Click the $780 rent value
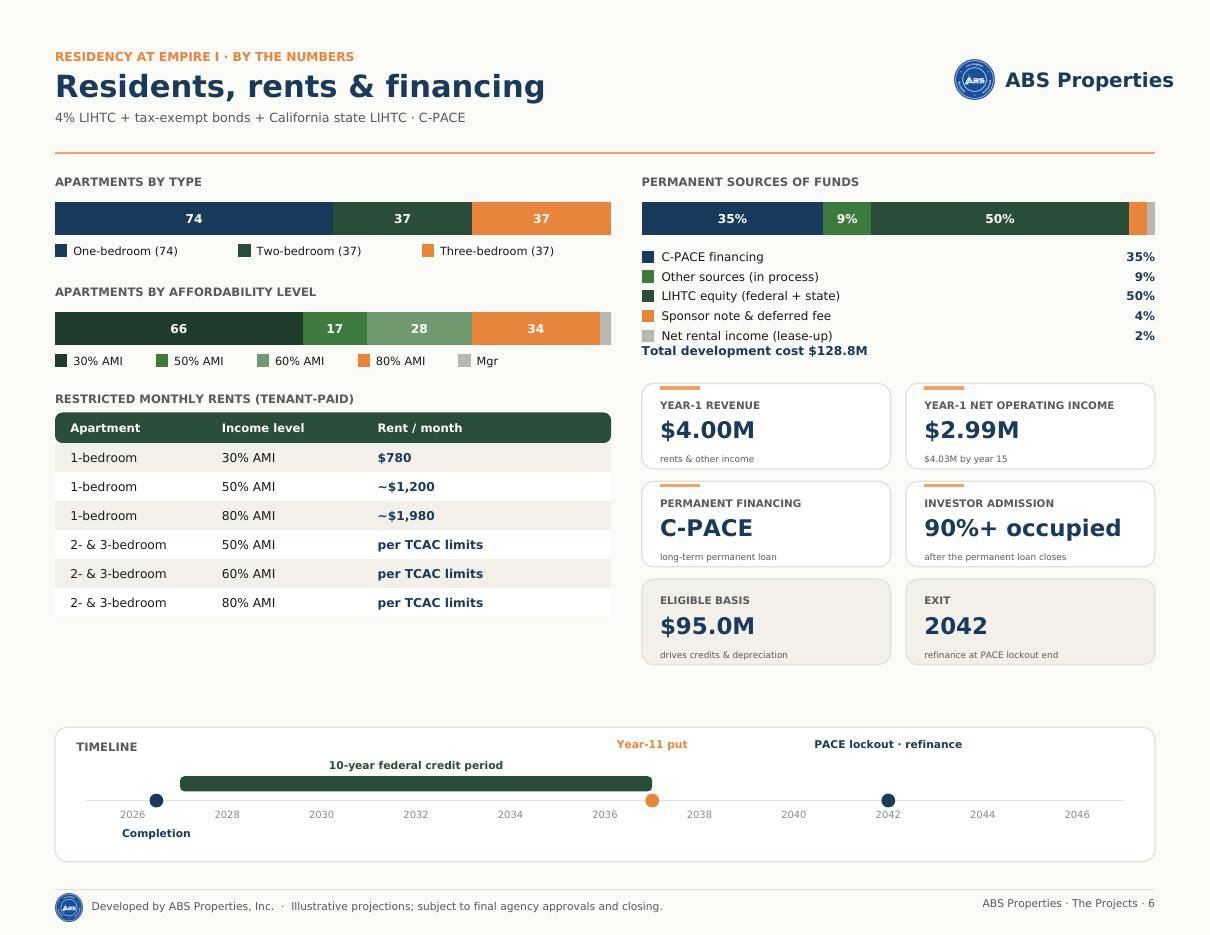This screenshot has width=1210, height=935. point(394,458)
